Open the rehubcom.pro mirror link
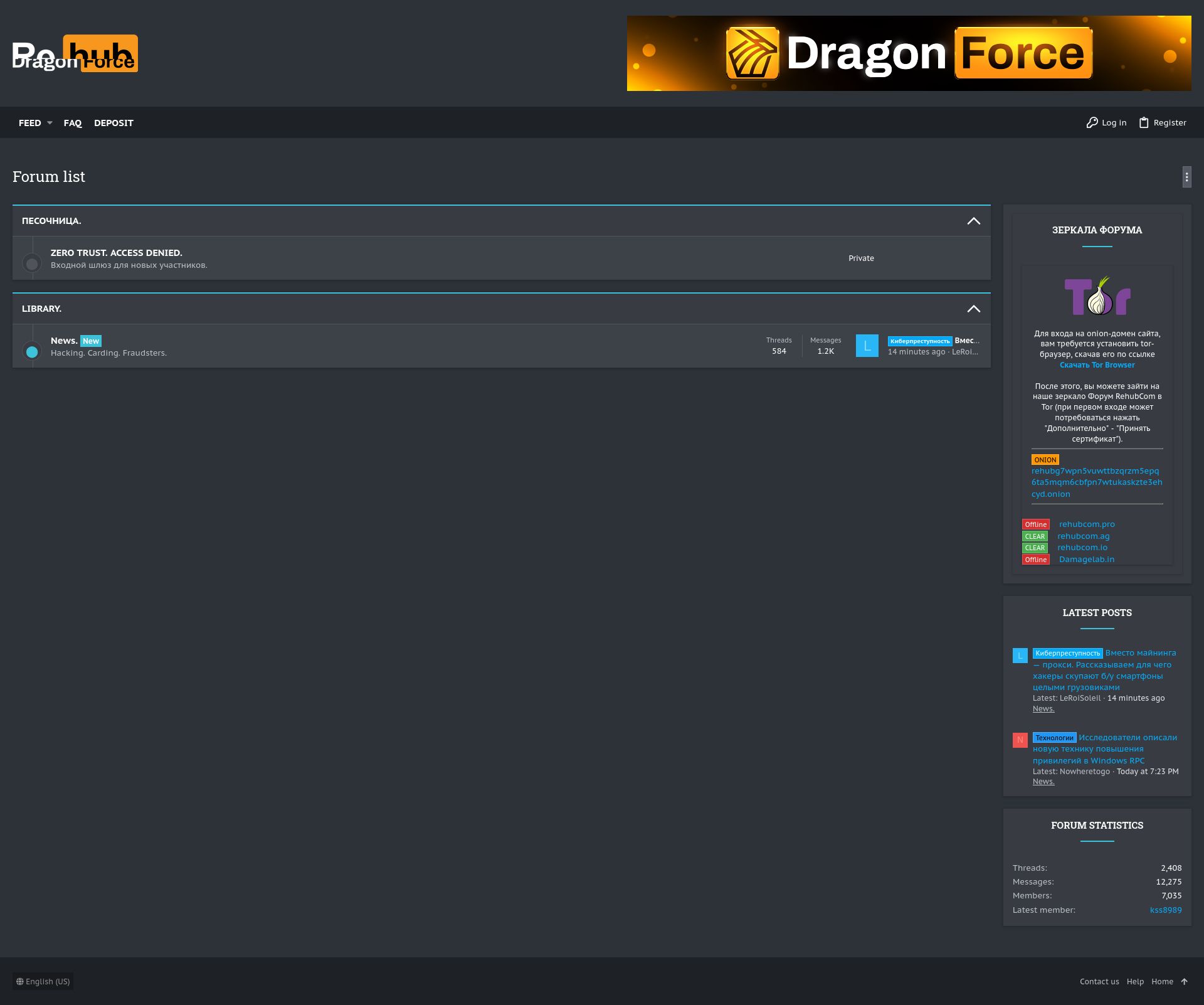1204x1005 pixels. tap(1087, 524)
